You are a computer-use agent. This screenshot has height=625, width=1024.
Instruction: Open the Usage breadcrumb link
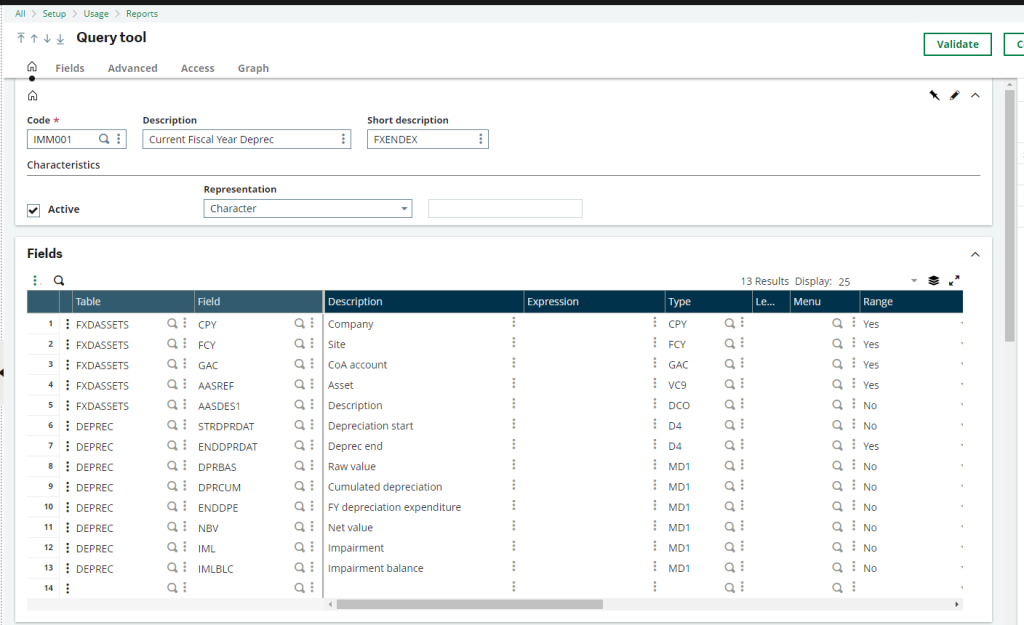pyautogui.click(x=95, y=13)
